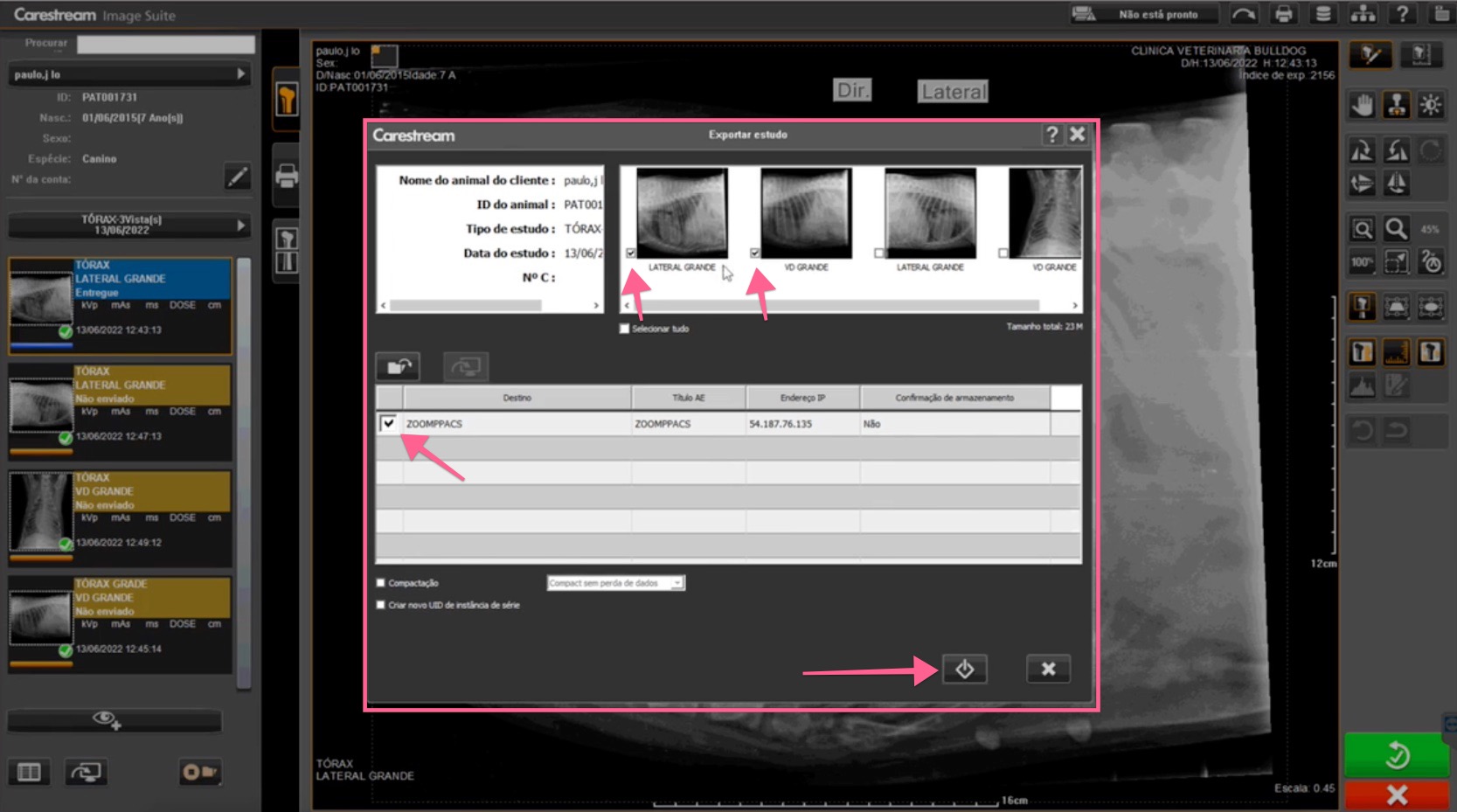Open the brightness/contrast adjustment tool
This screenshot has width=1457, height=812.
pos(1431,104)
